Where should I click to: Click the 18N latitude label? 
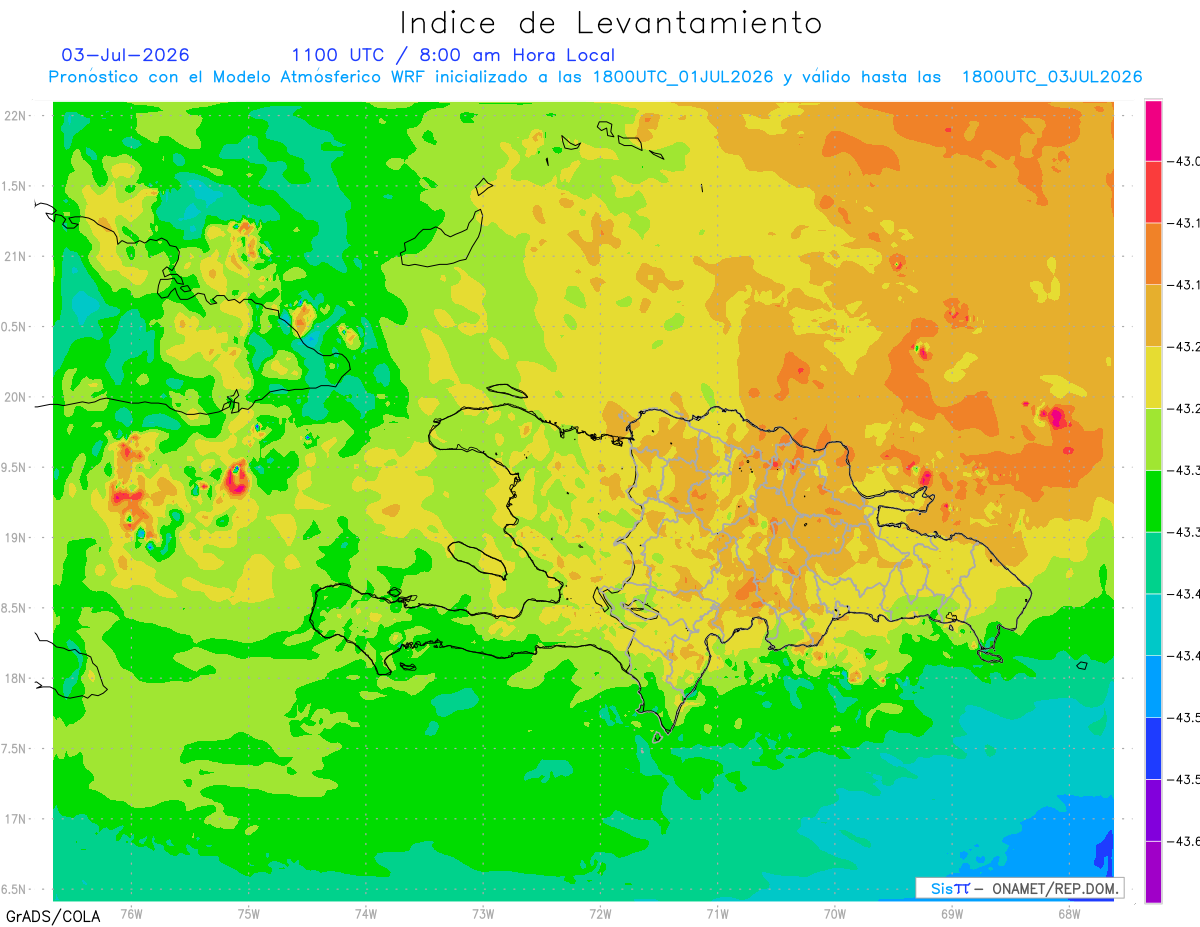pyautogui.click(x=16, y=678)
